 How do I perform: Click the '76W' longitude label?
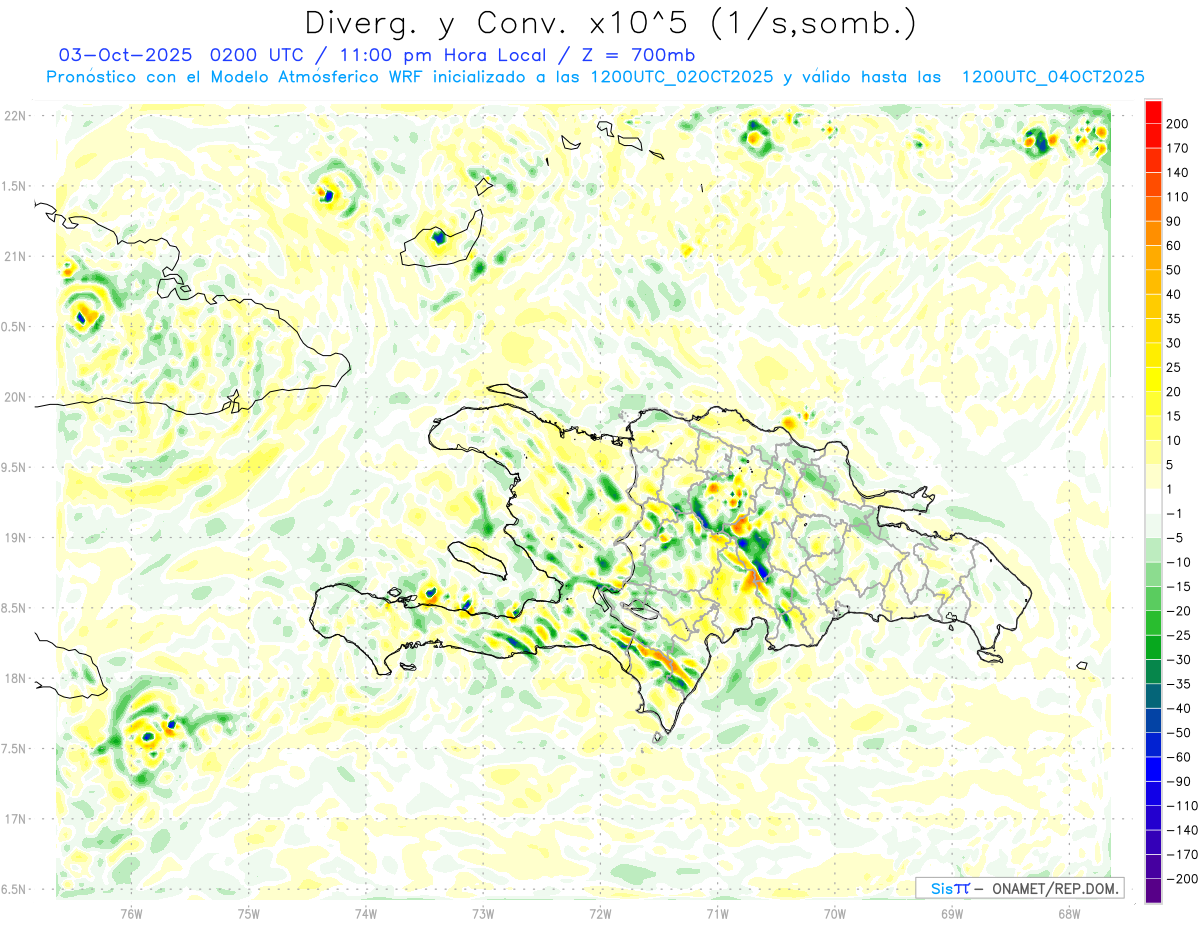(131, 912)
